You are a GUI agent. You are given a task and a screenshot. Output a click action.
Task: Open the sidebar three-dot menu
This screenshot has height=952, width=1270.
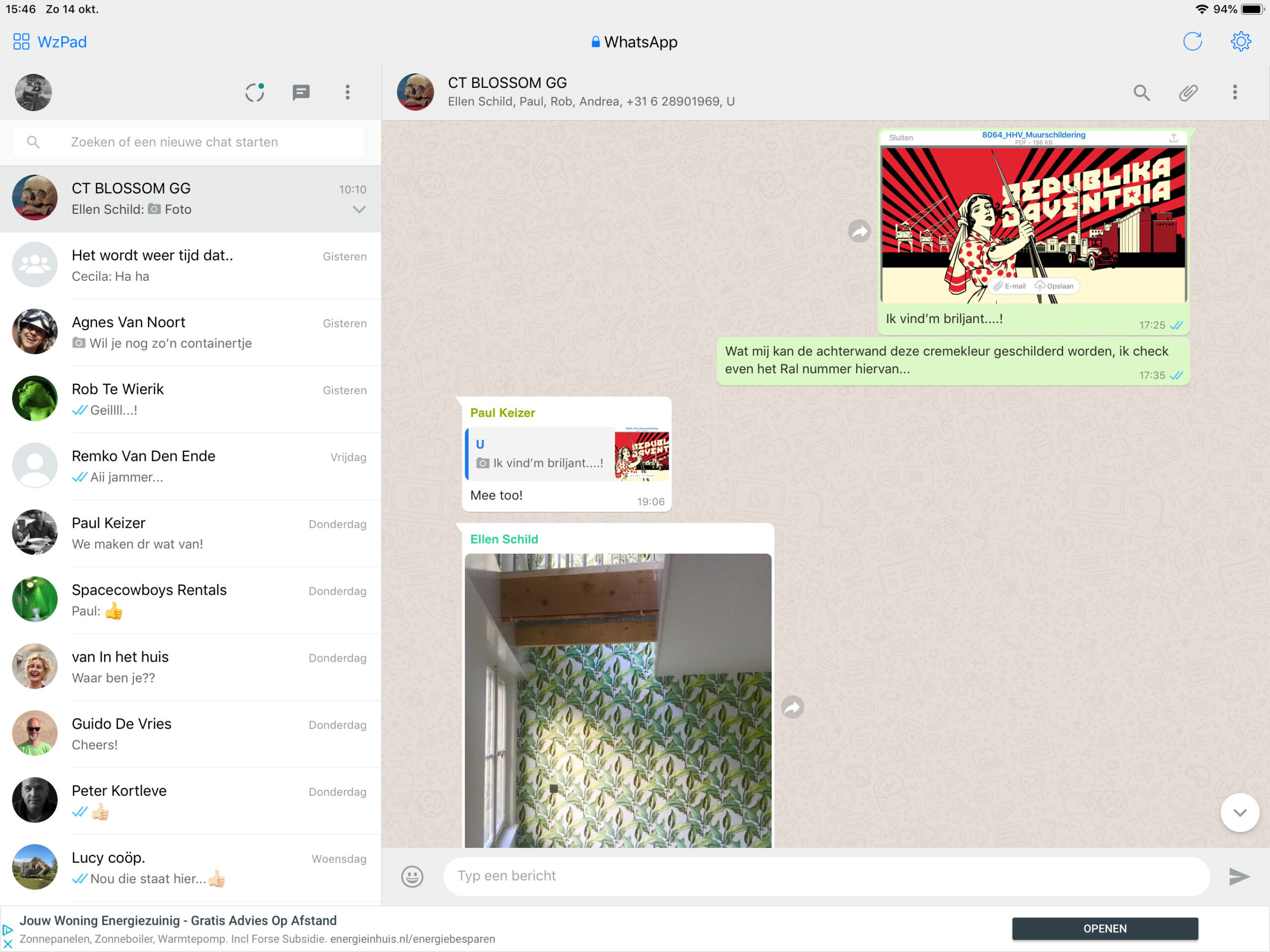click(x=347, y=92)
